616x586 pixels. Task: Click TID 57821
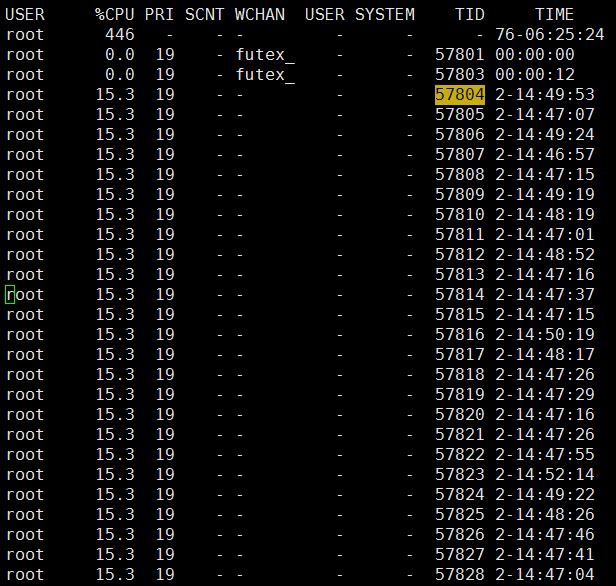[x=460, y=435]
